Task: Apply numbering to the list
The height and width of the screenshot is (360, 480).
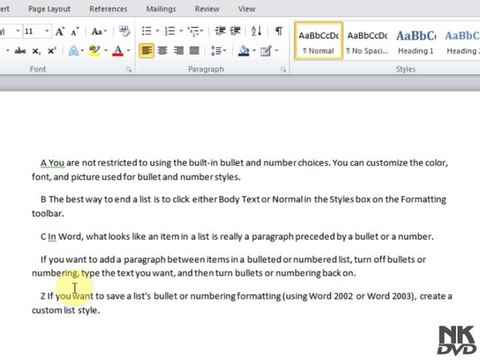Action: pyautogui.click(x=170, y=31)
